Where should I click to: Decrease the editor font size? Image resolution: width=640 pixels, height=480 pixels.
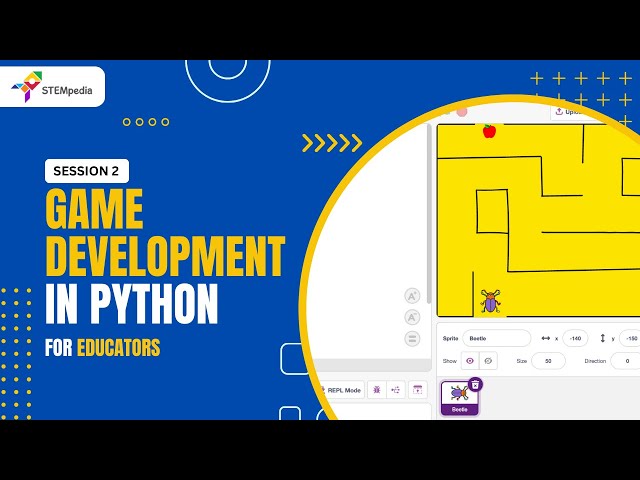tap(412, 317)
